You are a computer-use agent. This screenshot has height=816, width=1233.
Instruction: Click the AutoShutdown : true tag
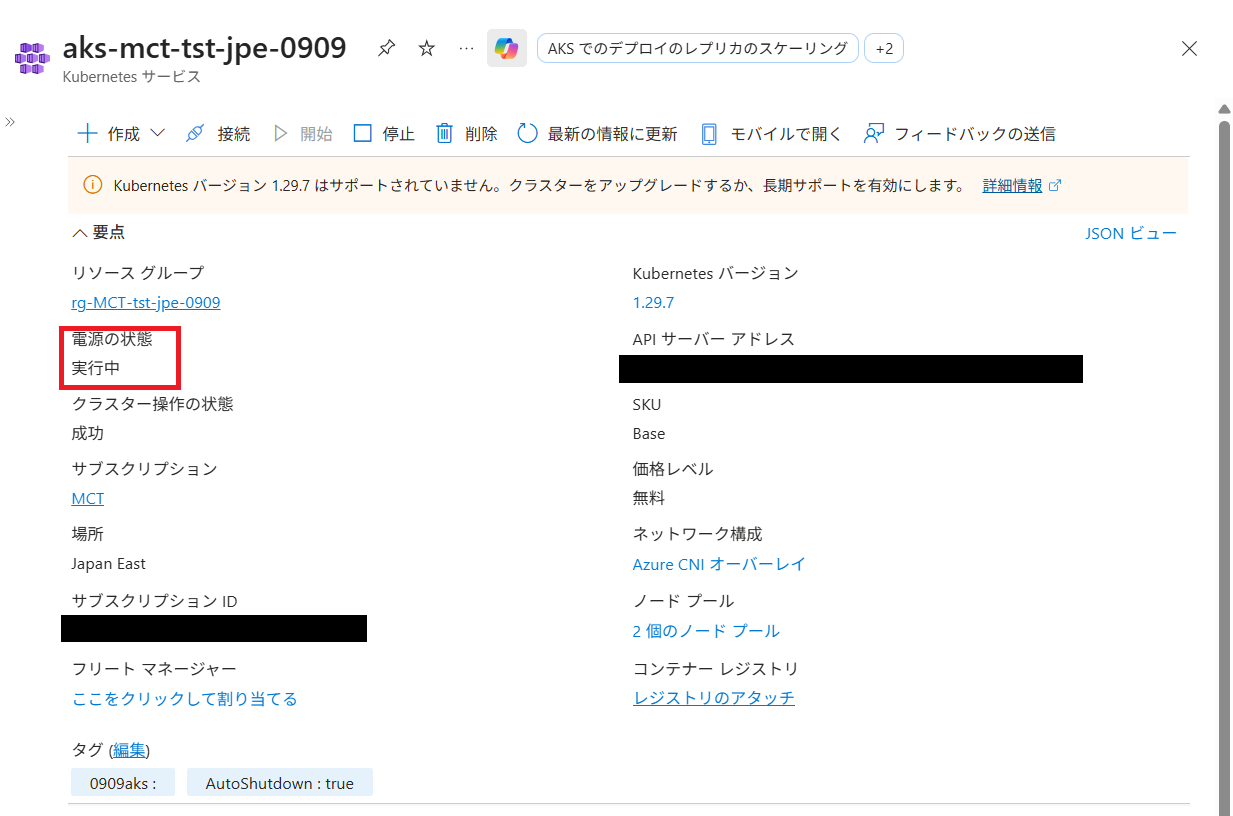click(x=280, y=783)
